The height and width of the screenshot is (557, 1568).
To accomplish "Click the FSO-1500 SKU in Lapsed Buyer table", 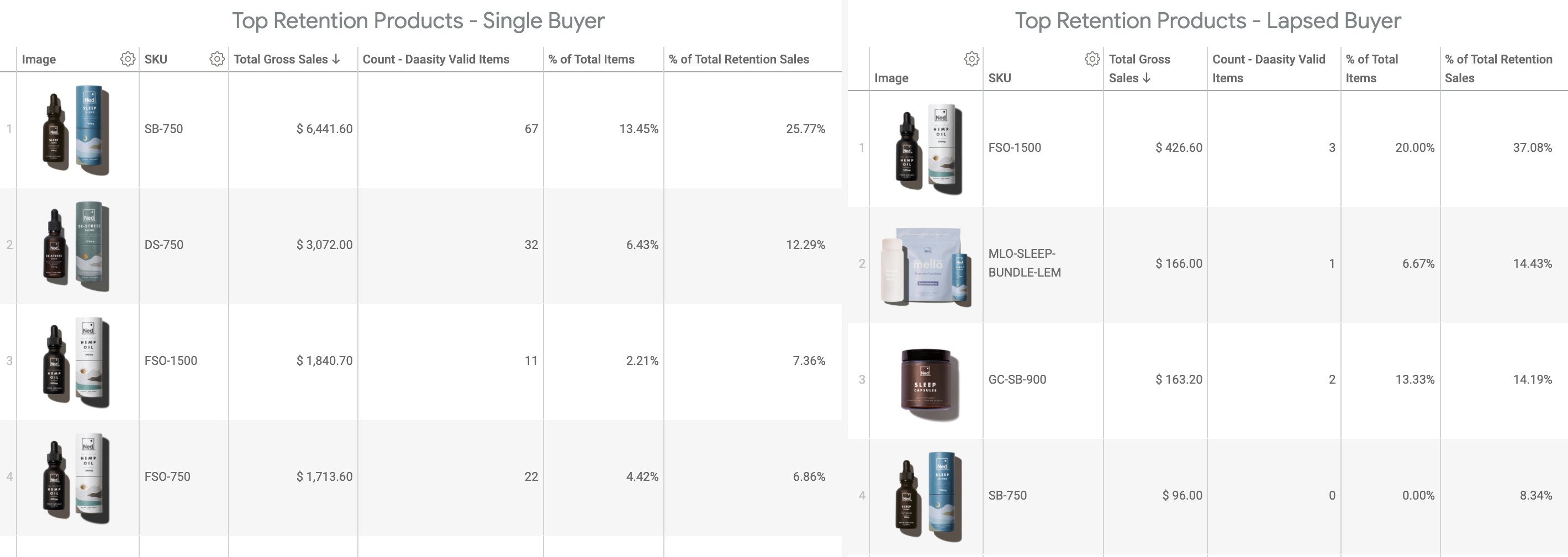I will pyautogui.click(x=1015, y=148).
